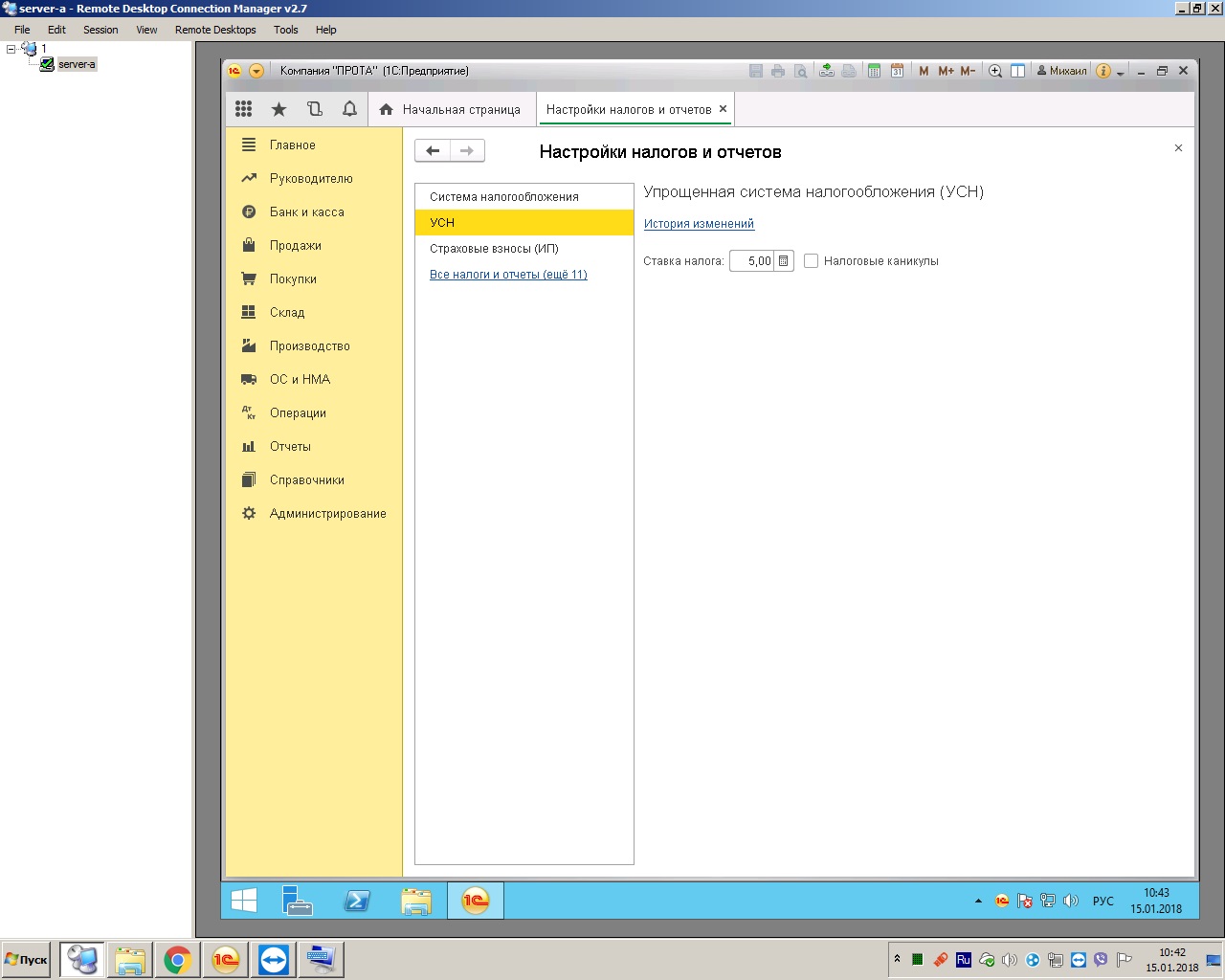Open calculator button in Ставка налога field

coord(783,260)
